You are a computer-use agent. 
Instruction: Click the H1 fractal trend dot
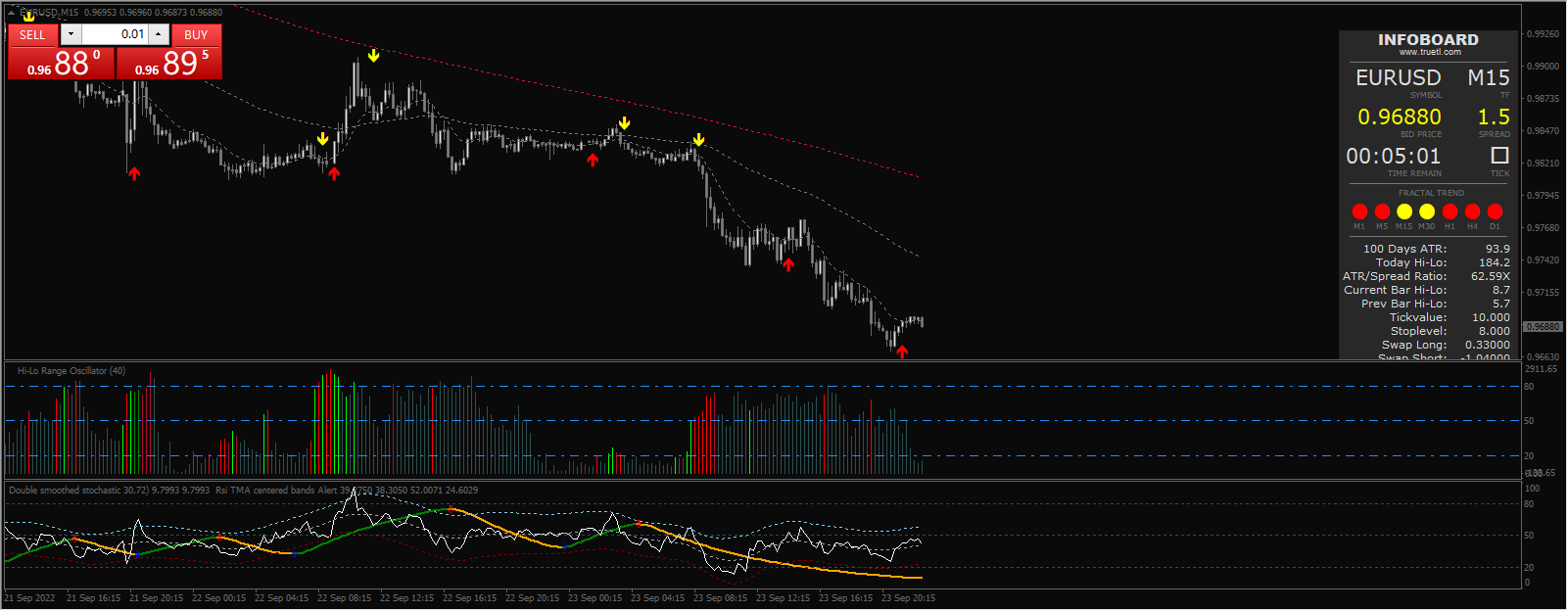click(x=1449, y=211)
